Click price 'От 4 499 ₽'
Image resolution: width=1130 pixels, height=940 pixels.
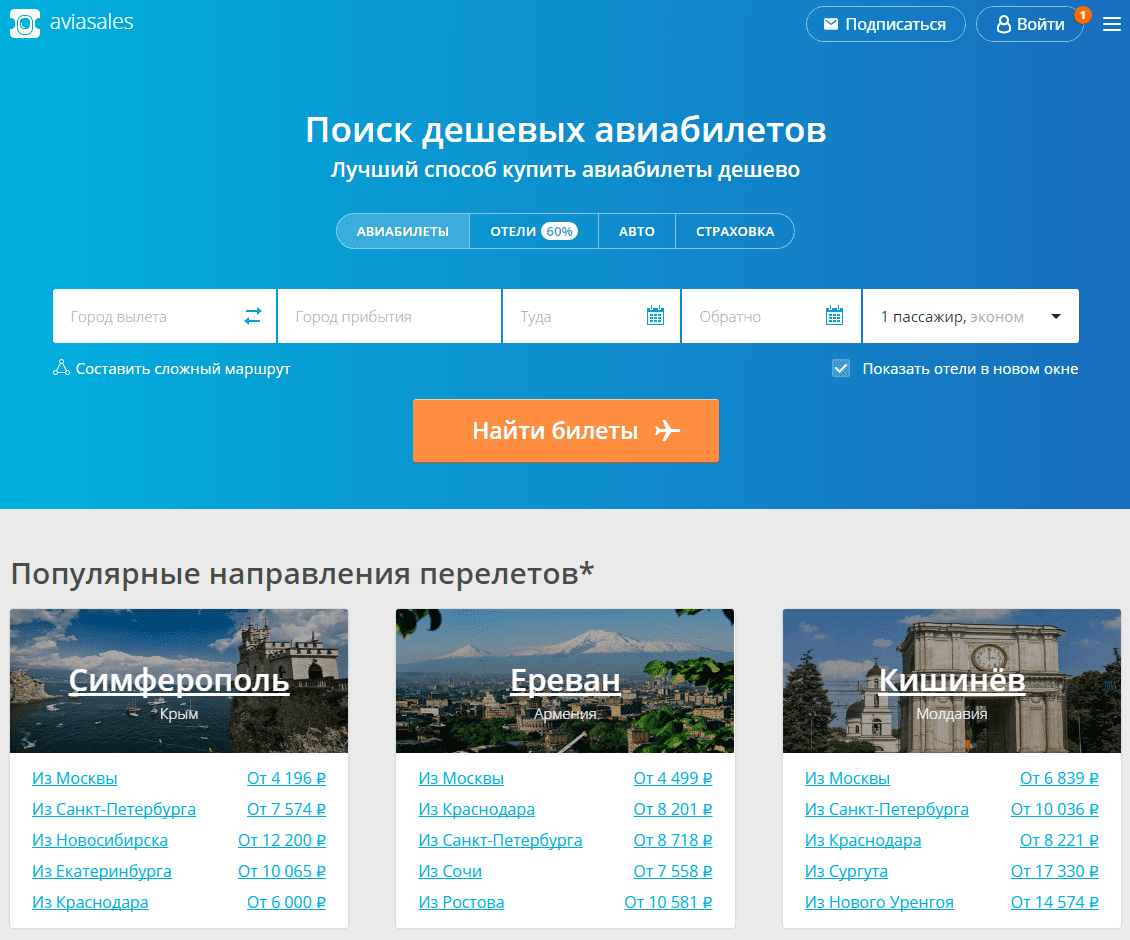click(672, 779)
